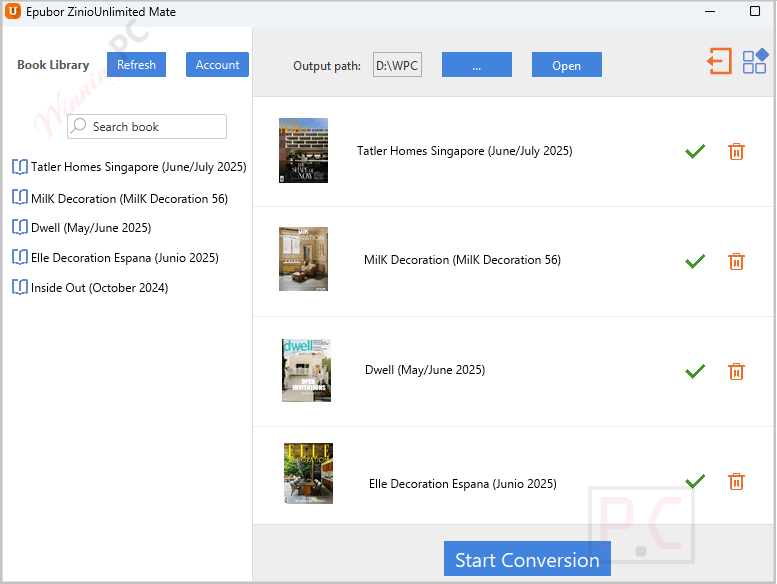Refresh the book library
The height and width of the screenshot is (584, 777).
click(x=136, y=64)
